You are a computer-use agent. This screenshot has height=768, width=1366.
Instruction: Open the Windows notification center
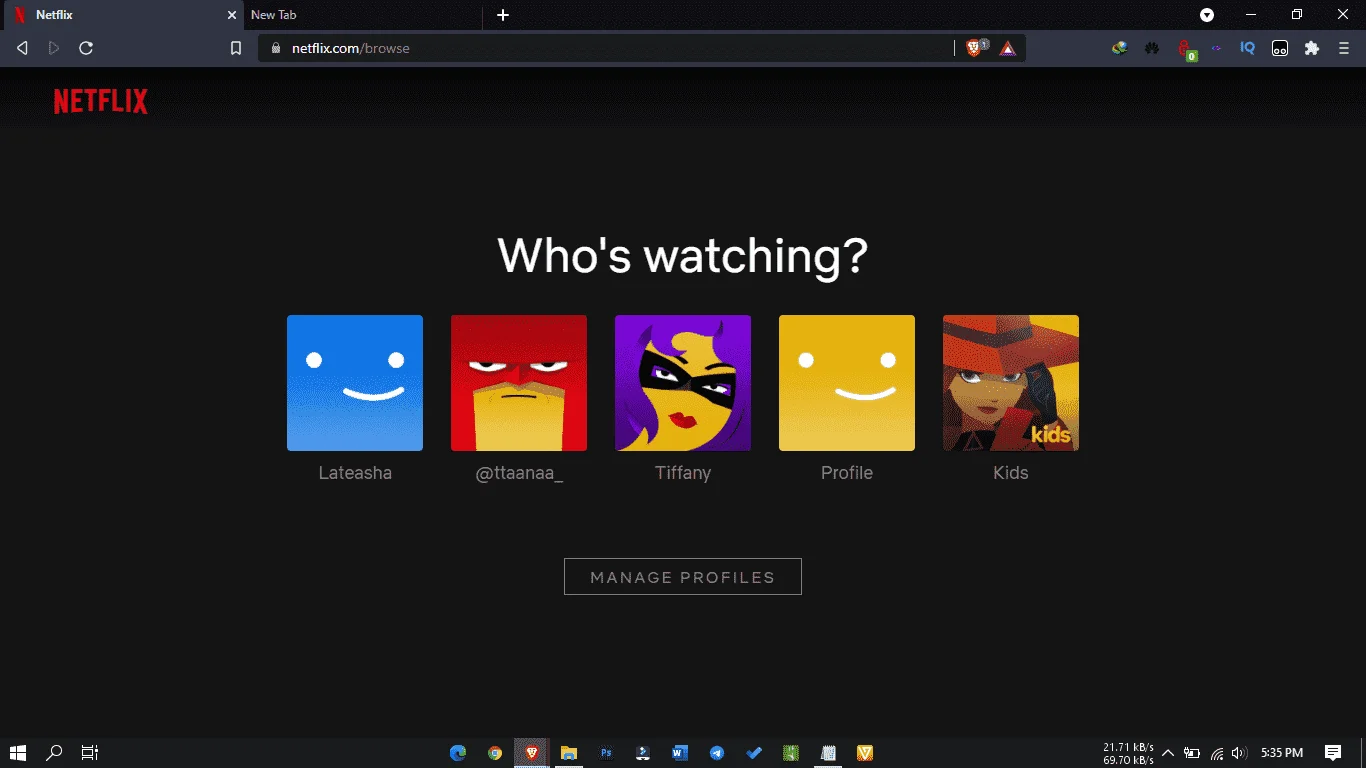click(x=1333, y=753)
